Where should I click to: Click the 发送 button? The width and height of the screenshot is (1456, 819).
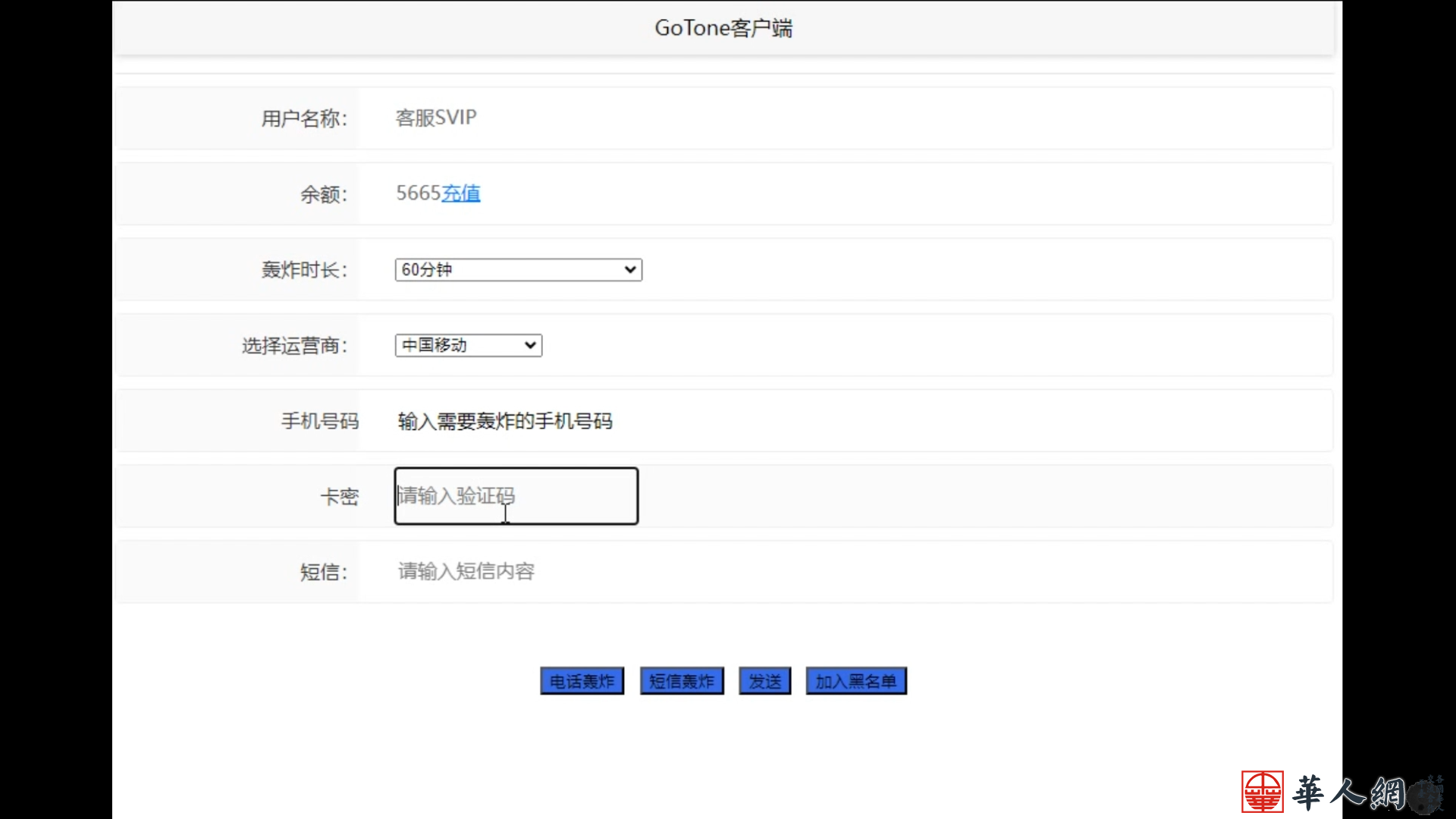pos(764,681)
